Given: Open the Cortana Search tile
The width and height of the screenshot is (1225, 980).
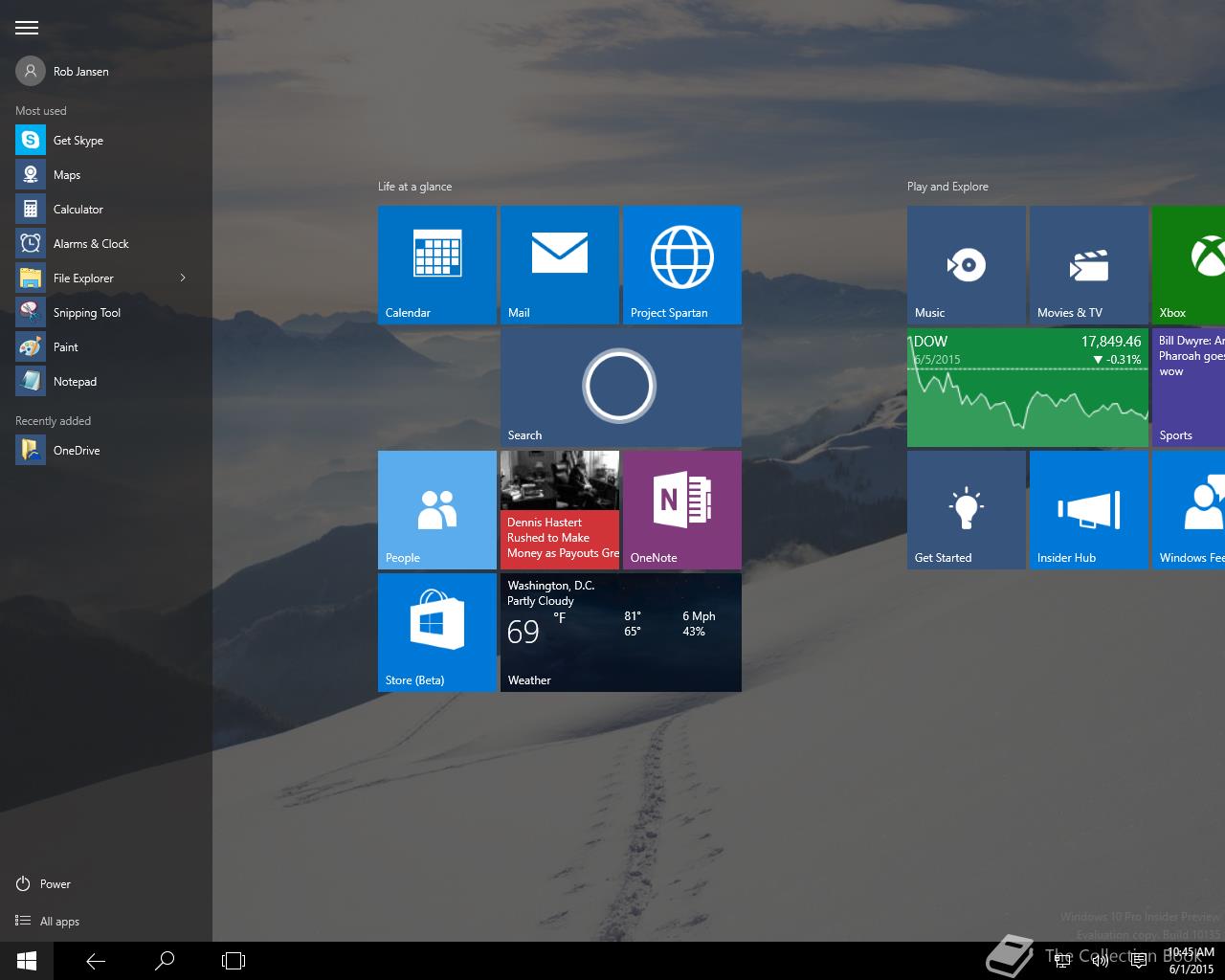Looking at the screenshot, I should (x=621, y=388).
